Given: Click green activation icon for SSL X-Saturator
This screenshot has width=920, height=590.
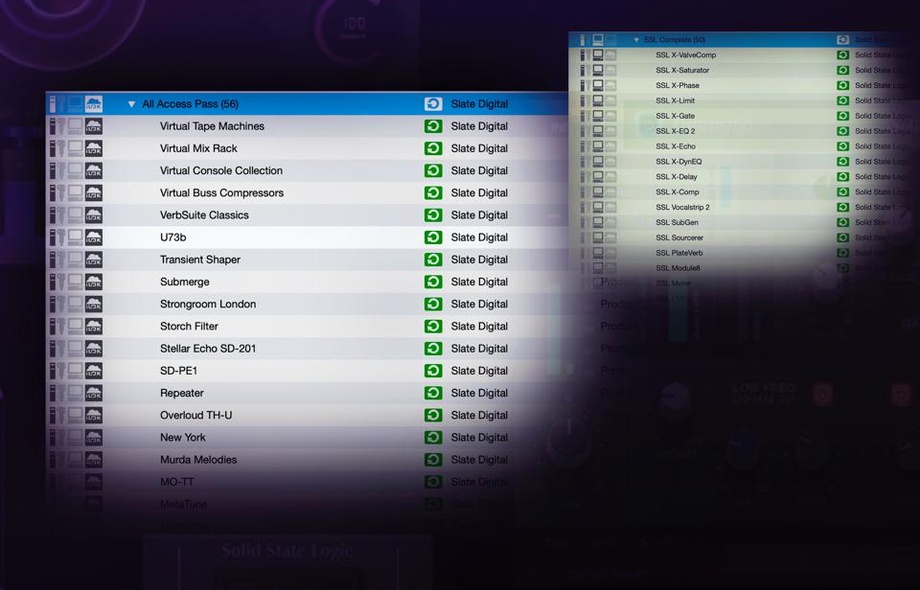Looking at the screenshot, I should pos(843,70).
